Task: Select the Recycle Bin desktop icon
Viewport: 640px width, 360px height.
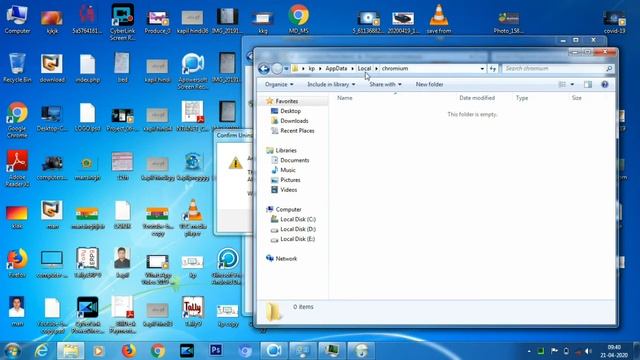Action: [17, 68]
